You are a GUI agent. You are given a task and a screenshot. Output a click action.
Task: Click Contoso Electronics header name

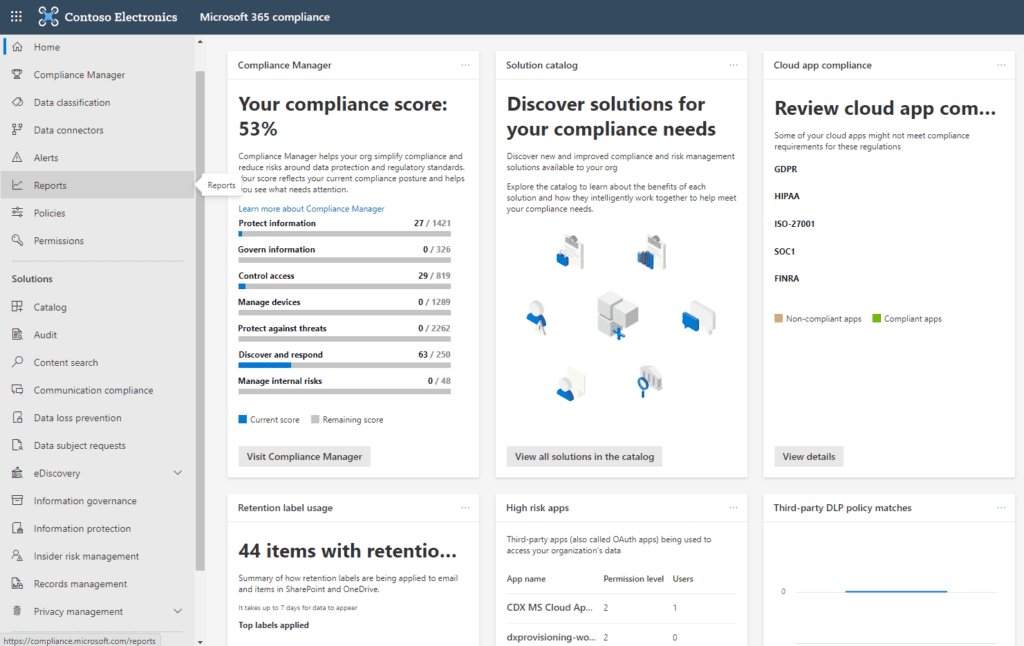click(121, 17)
